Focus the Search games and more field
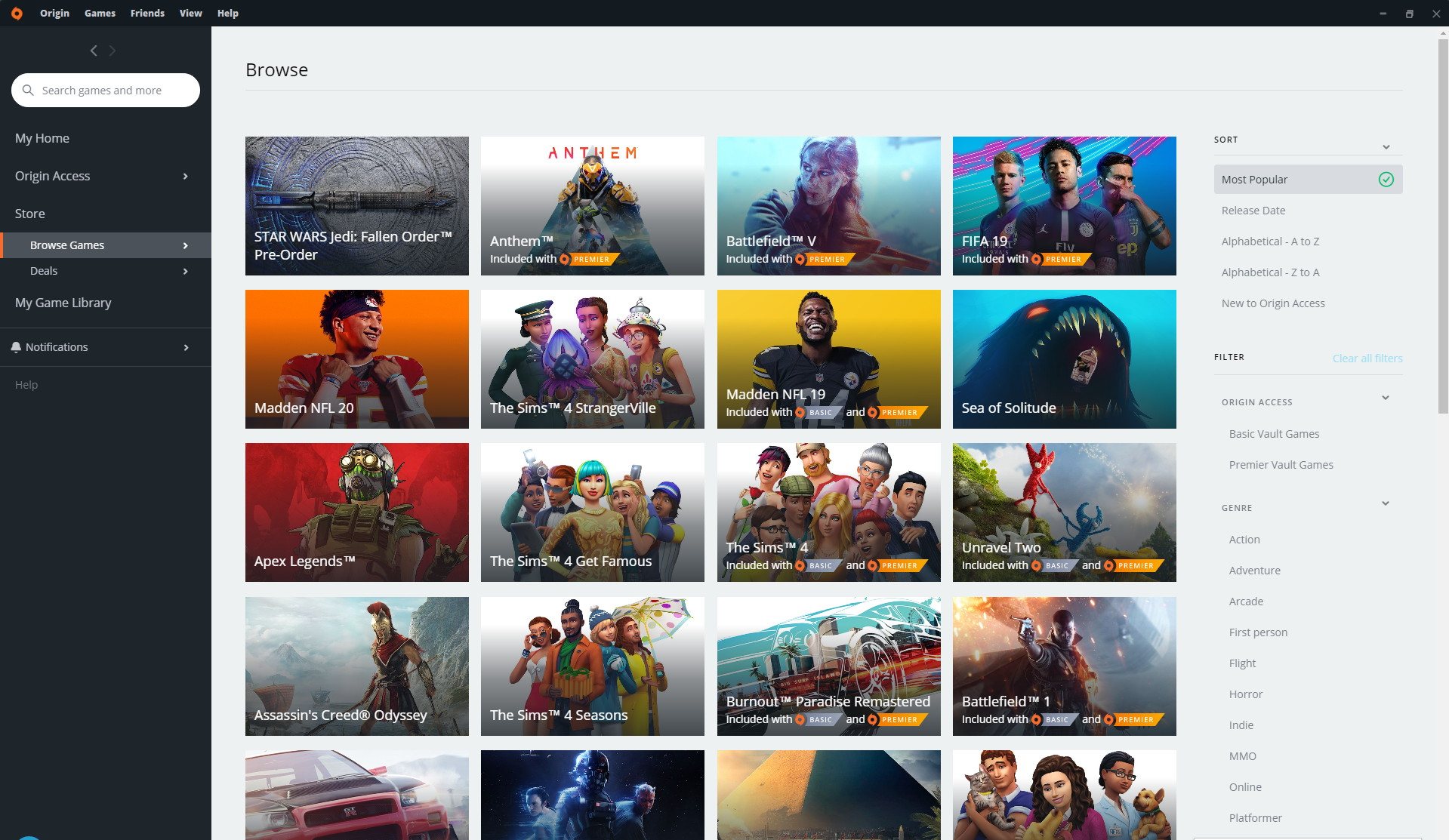The width and height of the screenshot is (1449, 840). [106, 90]
